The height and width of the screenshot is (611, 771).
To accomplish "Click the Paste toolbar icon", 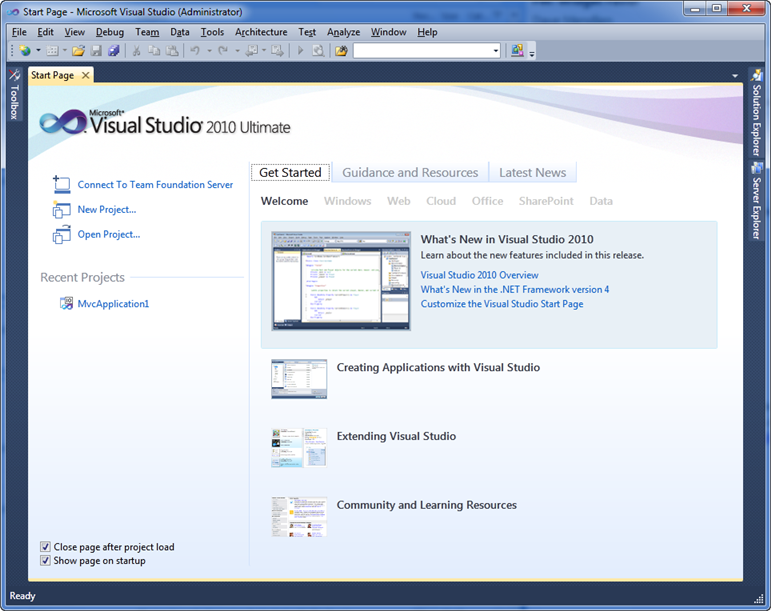I will click(x=172, y=50).
